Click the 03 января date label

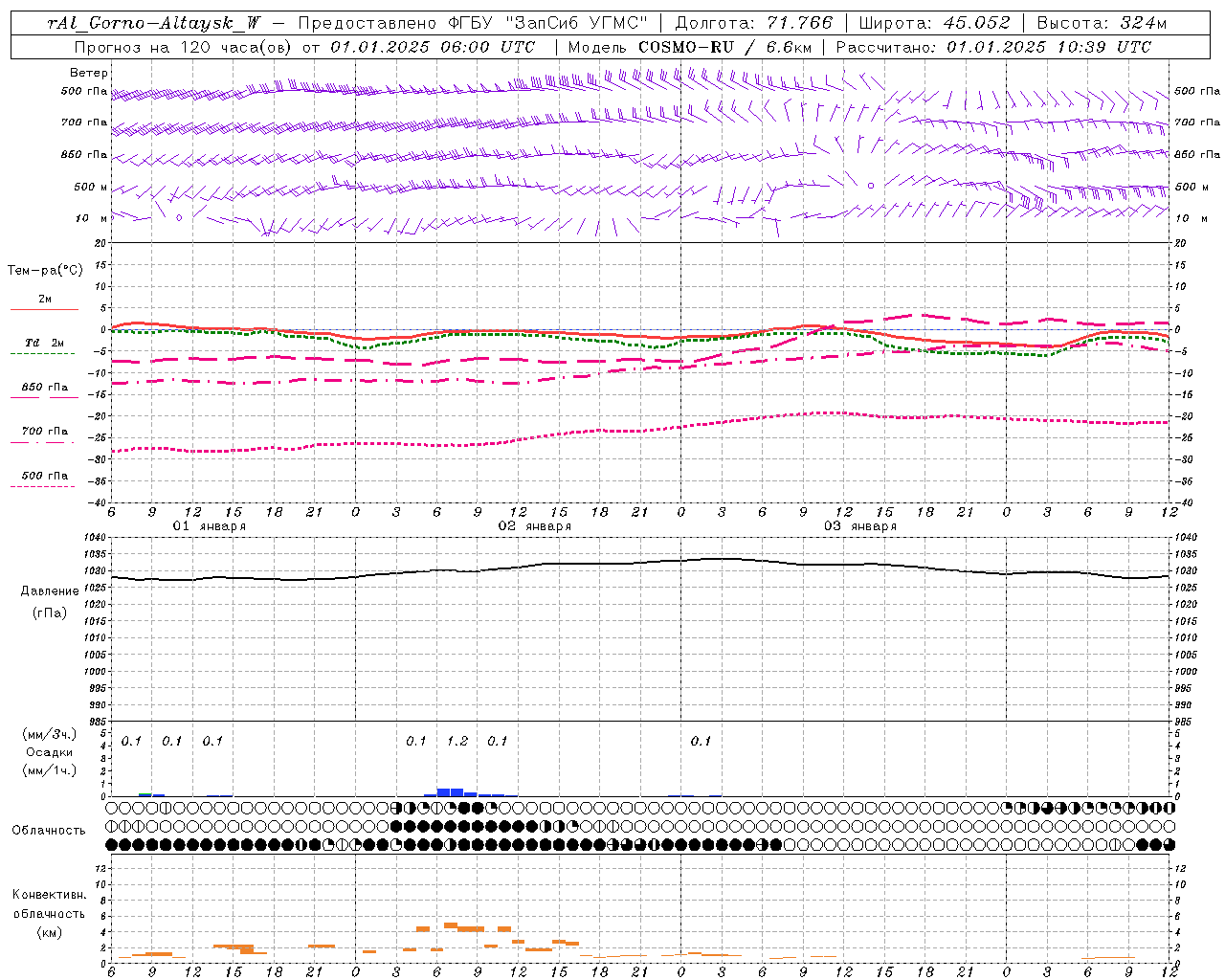(860, 526)
